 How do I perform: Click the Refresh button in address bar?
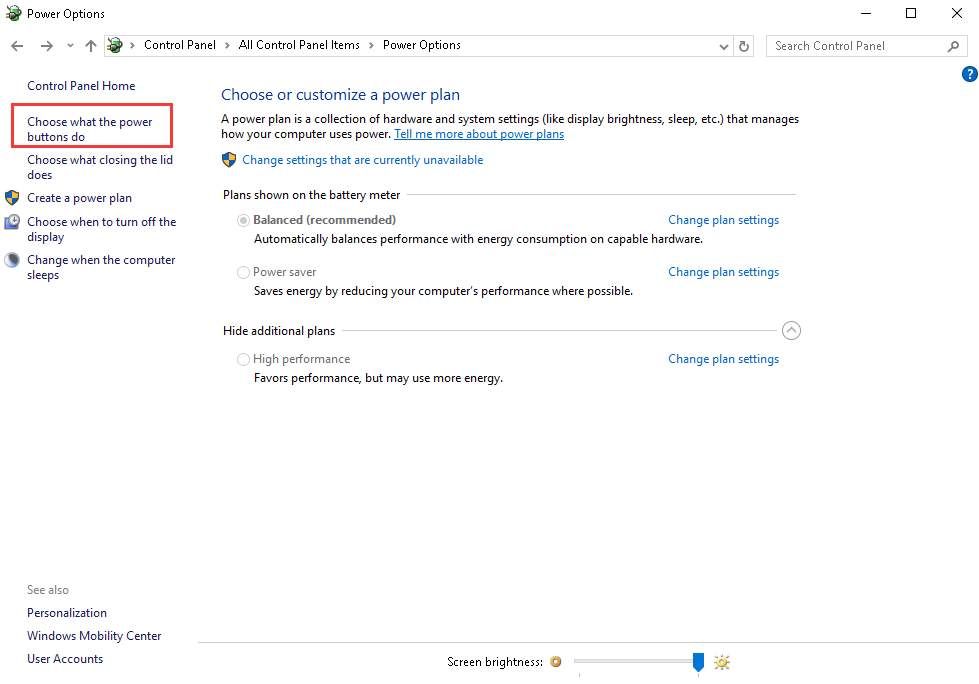pos(744,46)
